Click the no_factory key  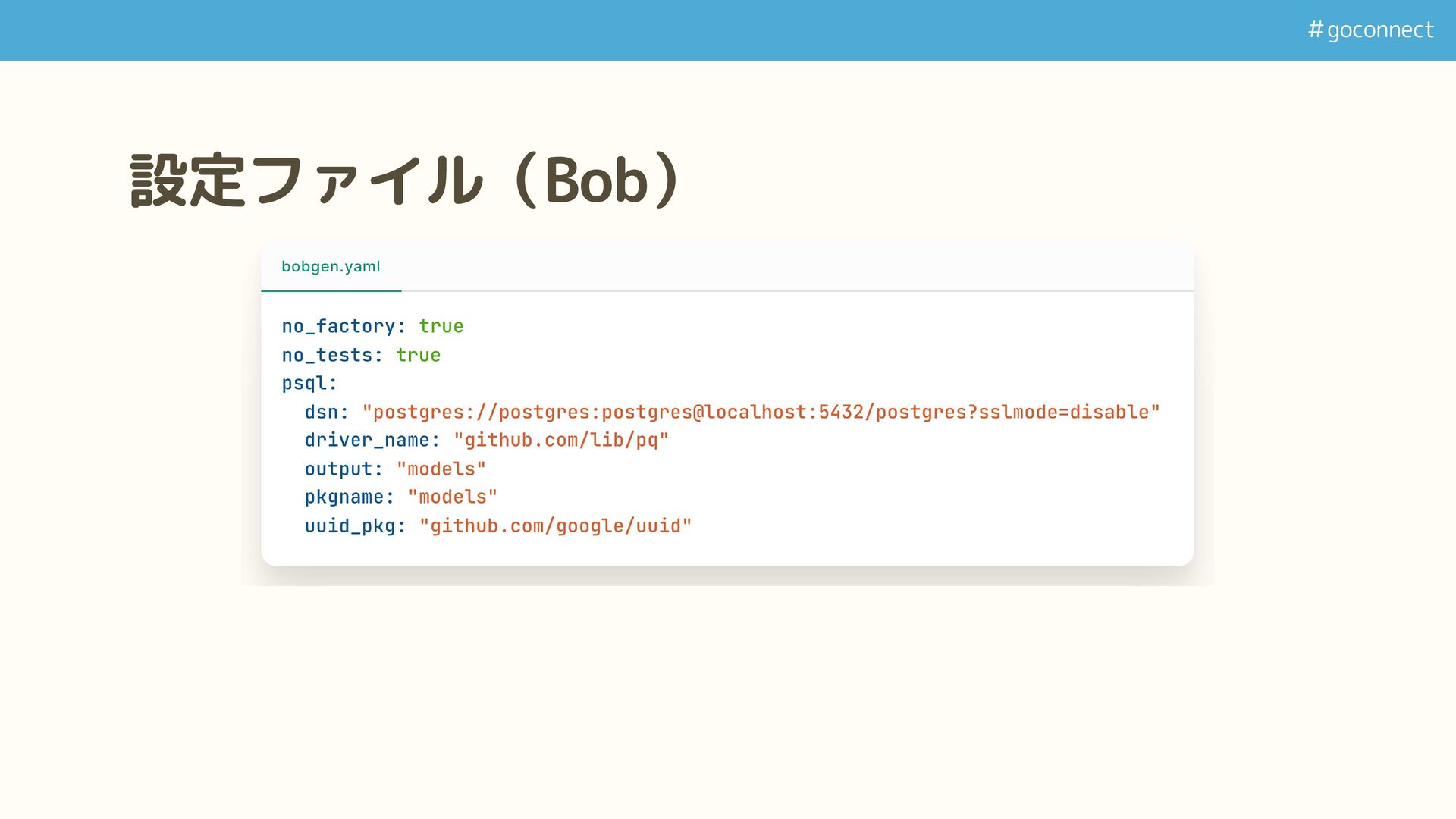click(338, 326)
